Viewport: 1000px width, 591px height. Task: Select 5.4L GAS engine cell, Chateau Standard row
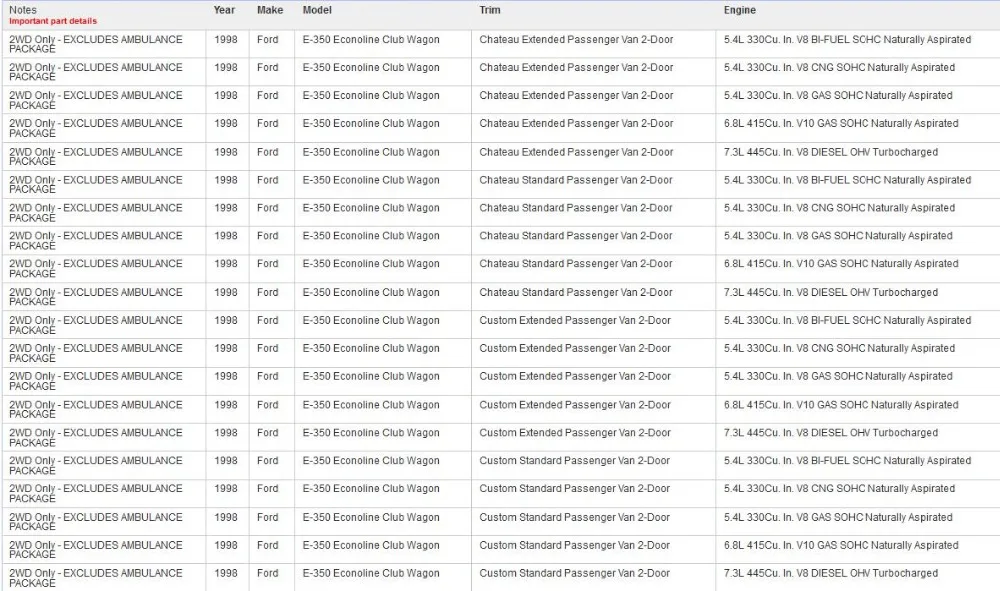click(x=838, y=236)
